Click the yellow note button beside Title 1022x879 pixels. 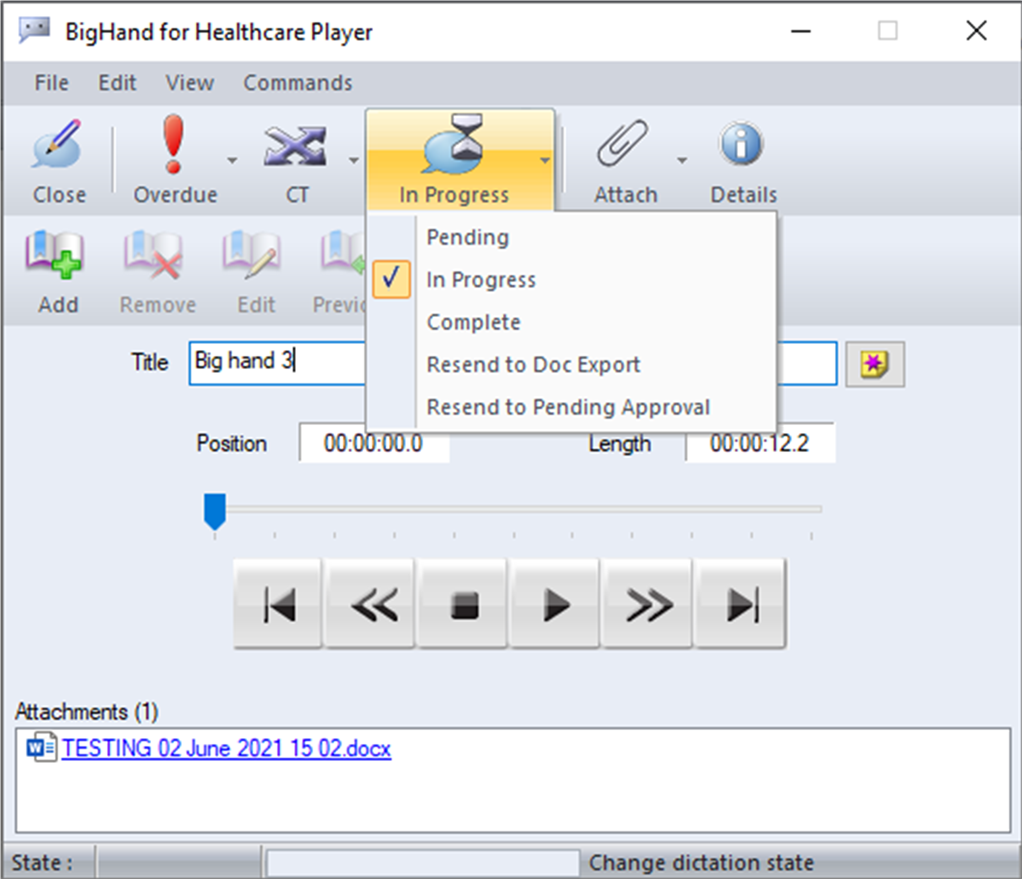pyautogui.click(x=875, y=364)
